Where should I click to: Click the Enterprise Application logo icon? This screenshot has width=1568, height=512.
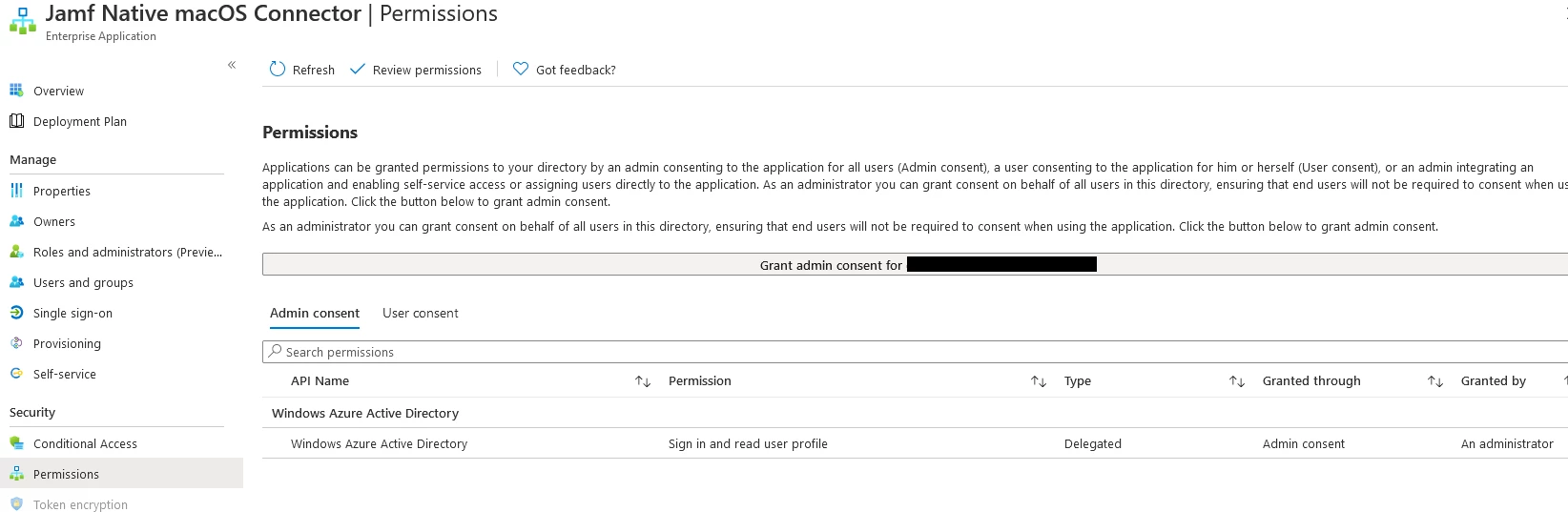pyautogui.click(x=23, y=21)
